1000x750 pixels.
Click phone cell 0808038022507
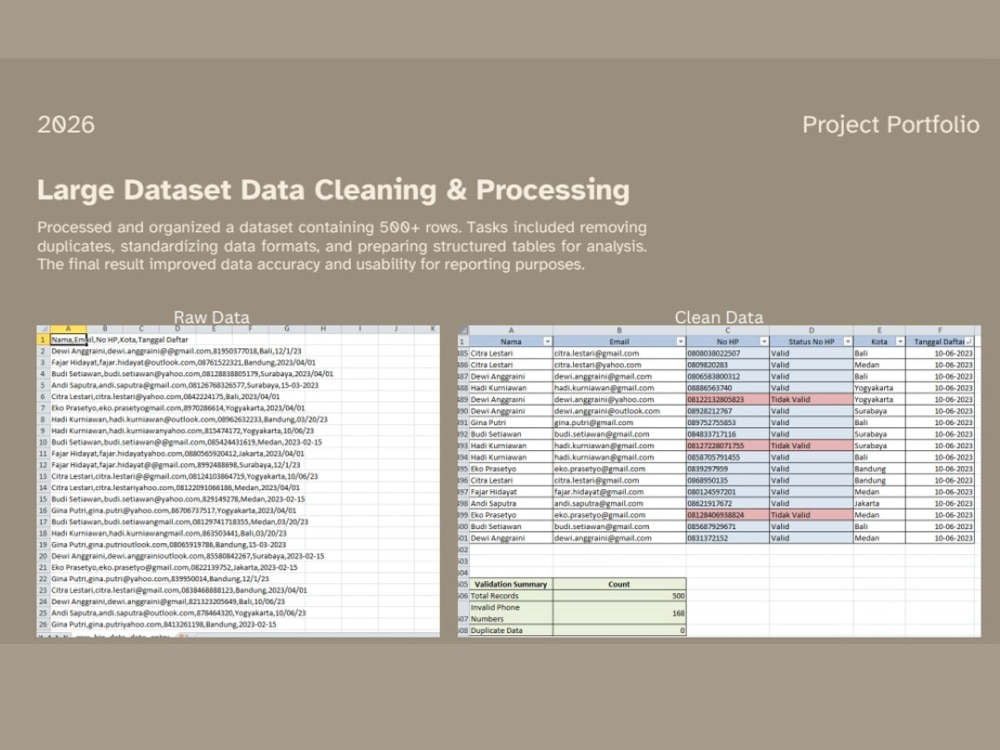(x=728, y=353)
